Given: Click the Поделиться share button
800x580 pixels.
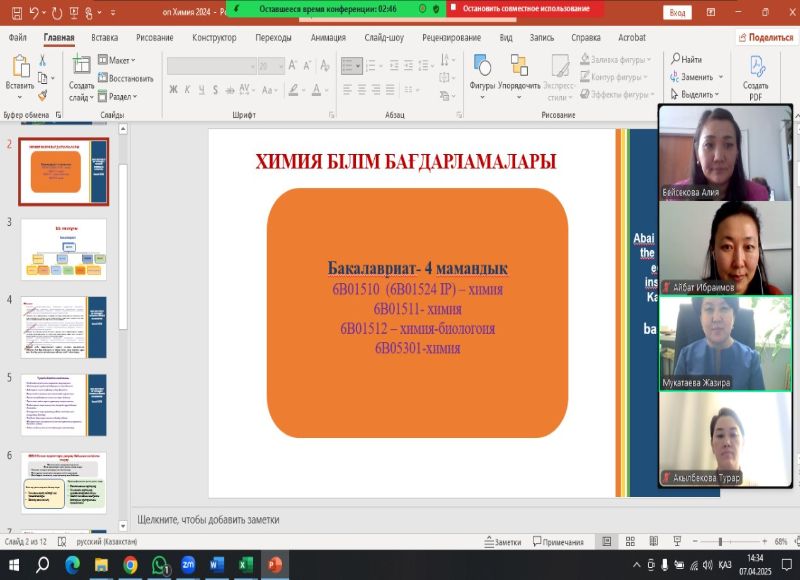Looking at the screenshot, I should (765, 37).
